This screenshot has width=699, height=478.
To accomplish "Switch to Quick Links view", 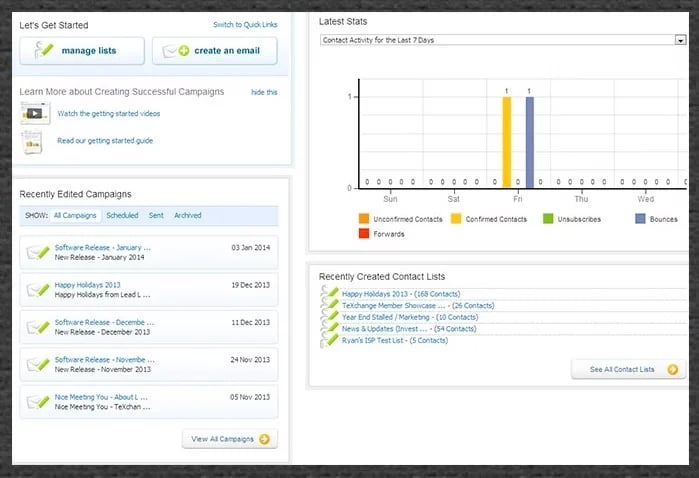I will 245,25.
